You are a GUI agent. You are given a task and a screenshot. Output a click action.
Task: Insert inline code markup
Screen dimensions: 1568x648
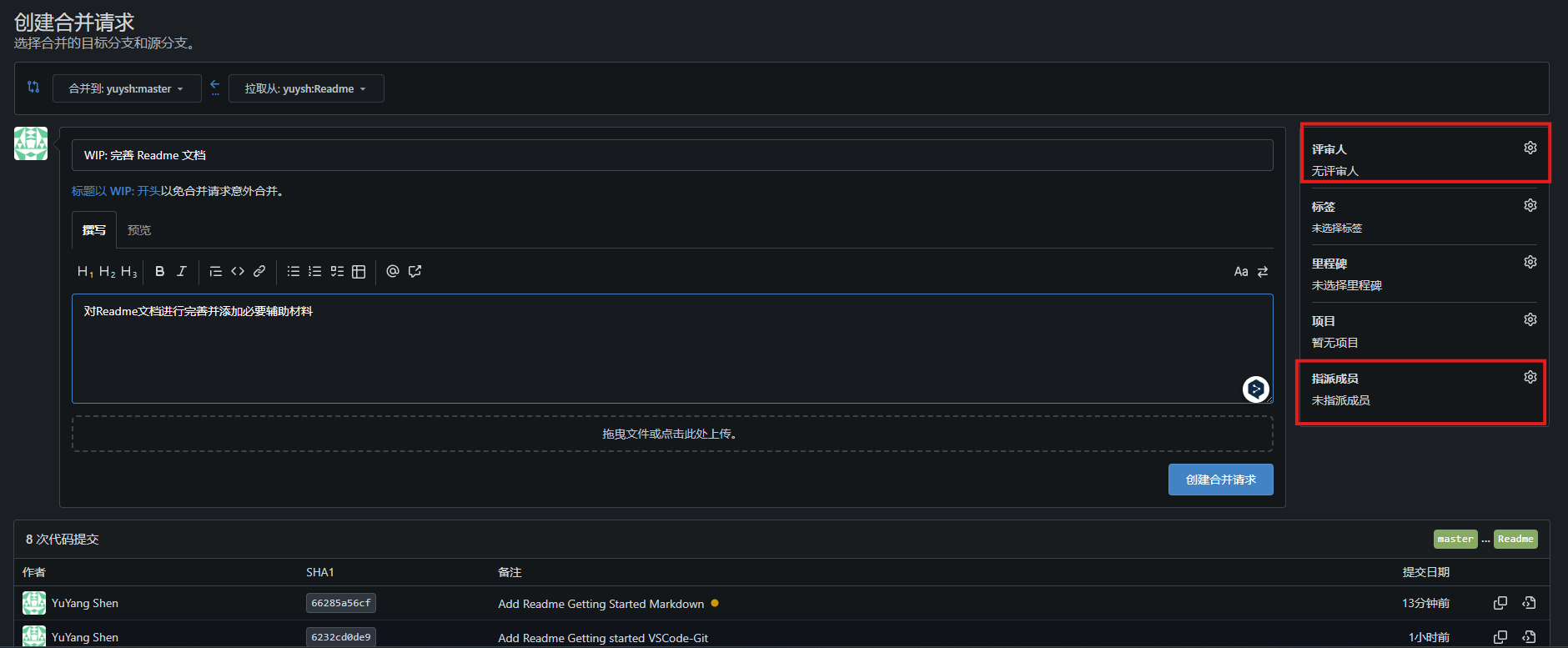[238, 271]
